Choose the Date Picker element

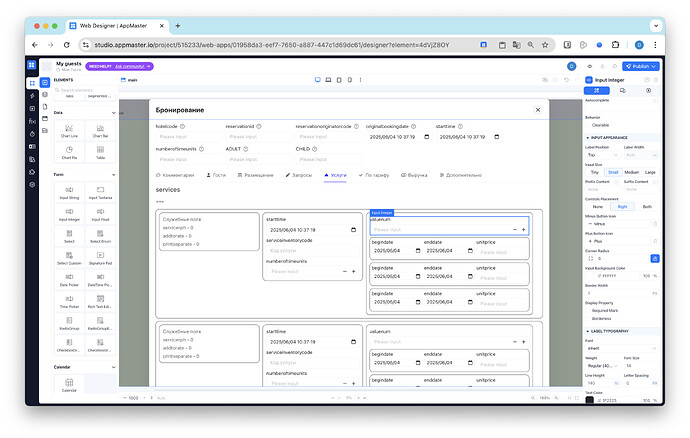69,280
